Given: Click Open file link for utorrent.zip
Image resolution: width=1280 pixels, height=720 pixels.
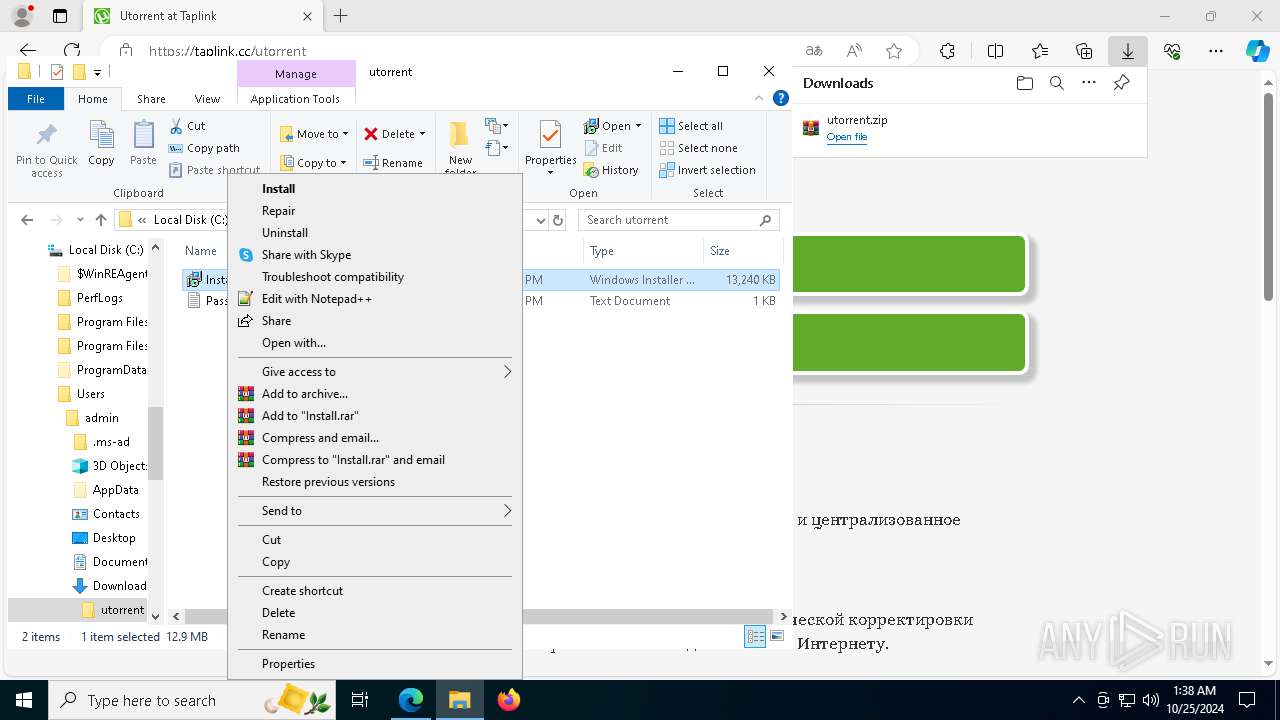Looking at the screenshot, I should [847, 137].
